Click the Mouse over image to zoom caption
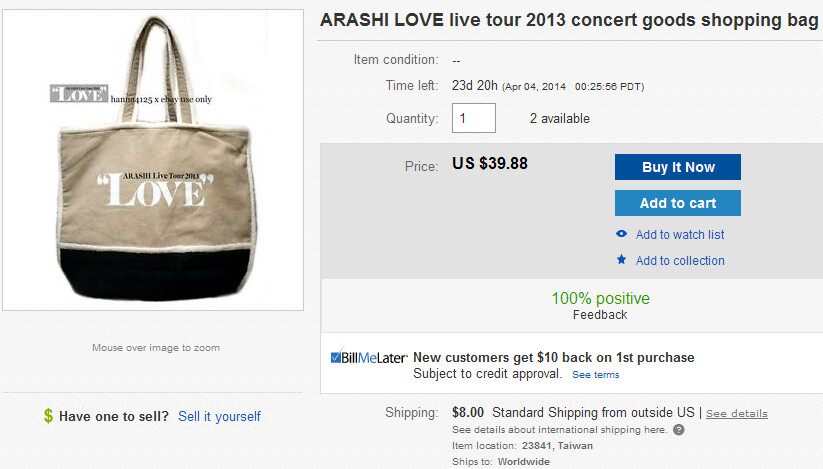The width and height of the screenshot is (823, 469). (x=156, y=348)
